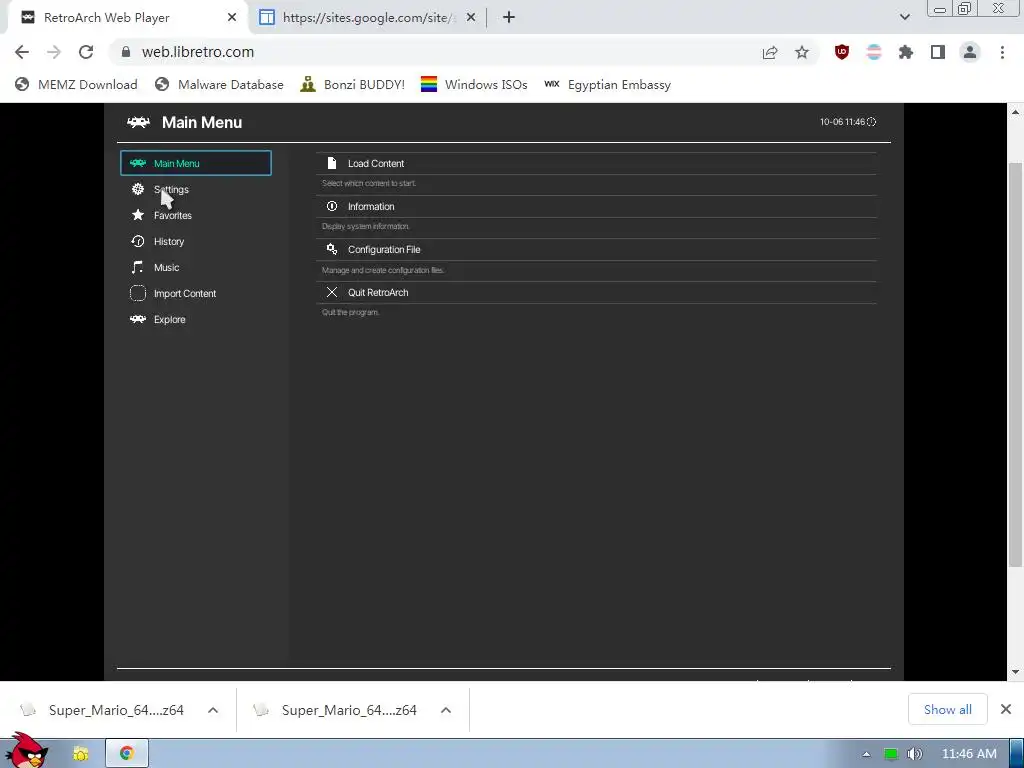Click the RetroArch logo beside Main Menu title
Screen dimensions: 1024x768
138,122
